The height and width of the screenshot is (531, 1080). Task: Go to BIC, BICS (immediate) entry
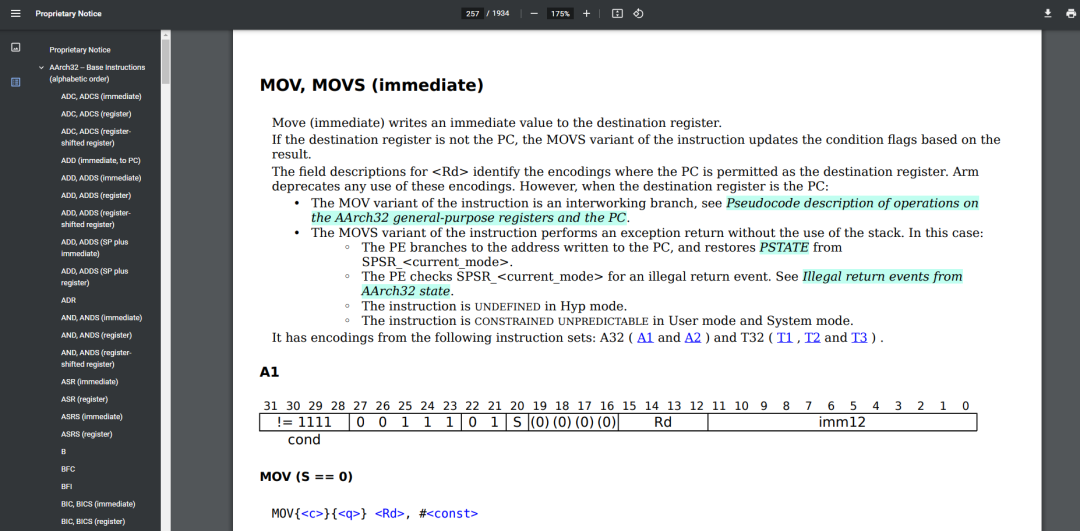click(x=98, y=503)
